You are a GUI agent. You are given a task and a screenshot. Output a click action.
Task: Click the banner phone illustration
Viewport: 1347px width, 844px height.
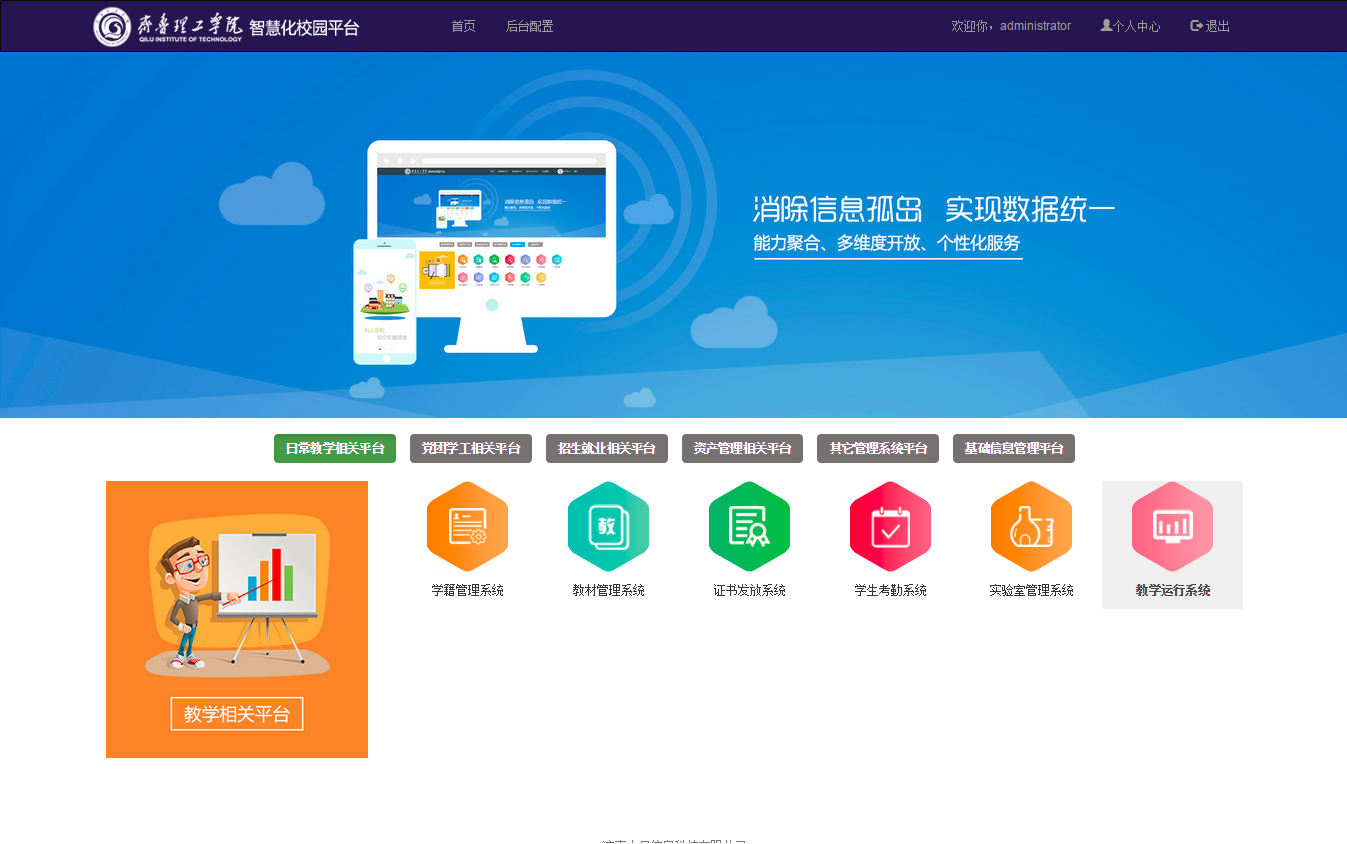point(385,302)
